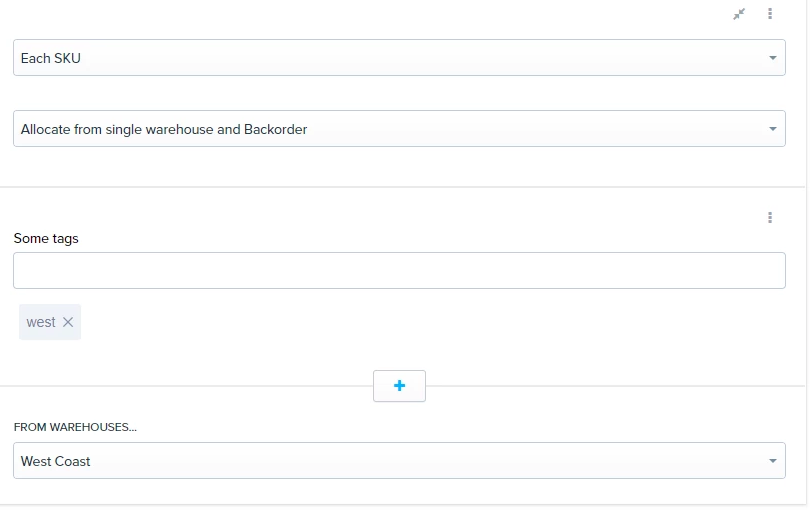Click the West Coast text in the warehouse field
811x510 pixels.
[x=55, y=461]
